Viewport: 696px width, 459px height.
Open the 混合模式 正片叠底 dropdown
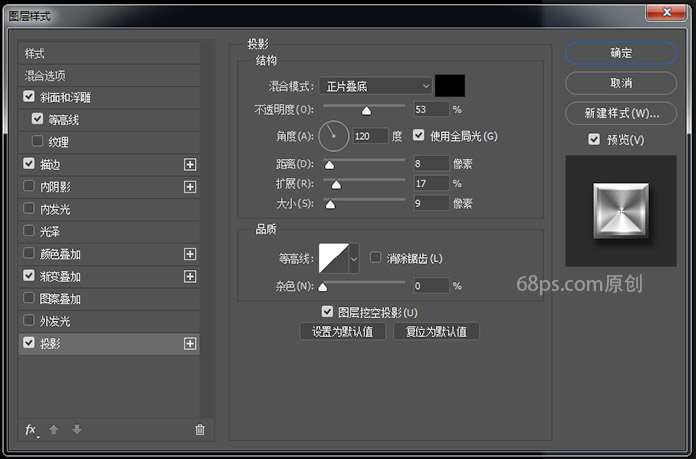(375, 86)
